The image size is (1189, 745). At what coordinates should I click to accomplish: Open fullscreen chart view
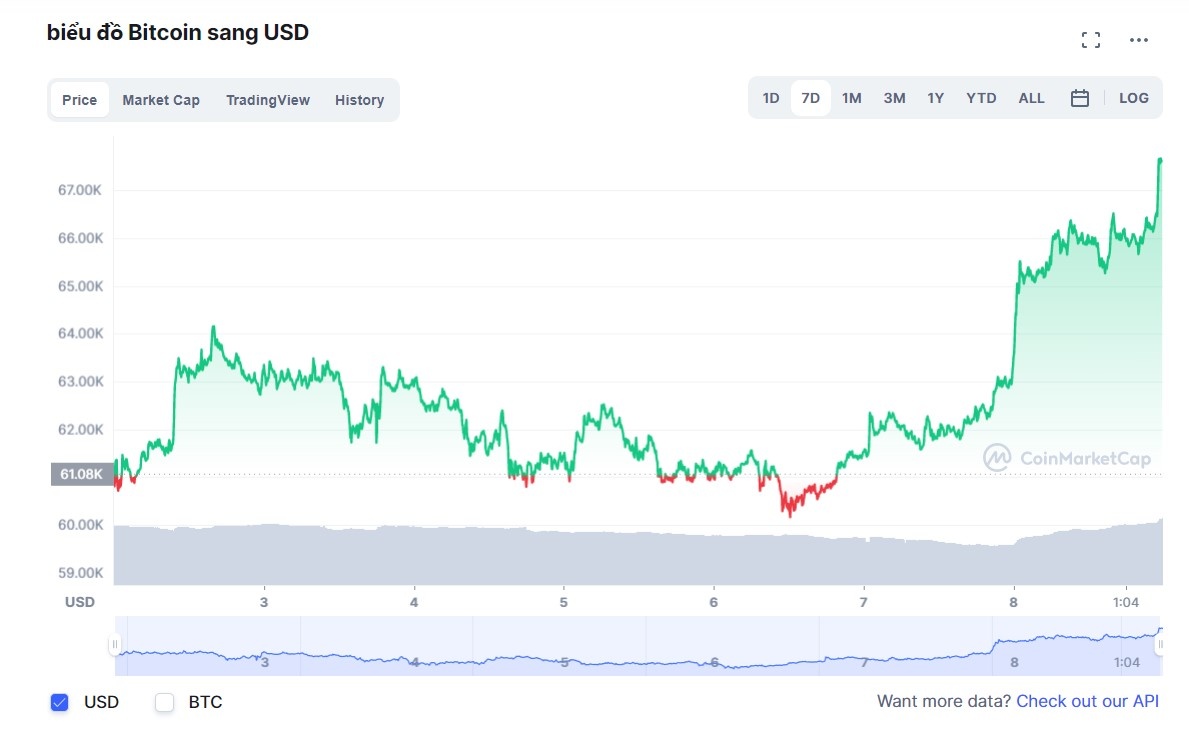click(1091, 40)
